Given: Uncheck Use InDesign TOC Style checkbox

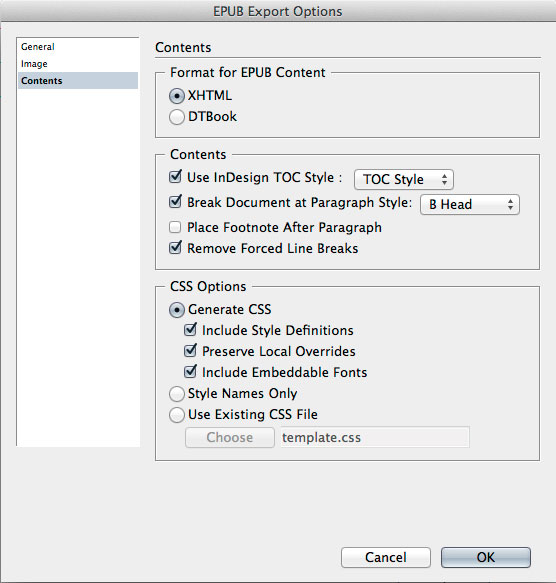Looking at the screenshot, I should coord(175,177).
